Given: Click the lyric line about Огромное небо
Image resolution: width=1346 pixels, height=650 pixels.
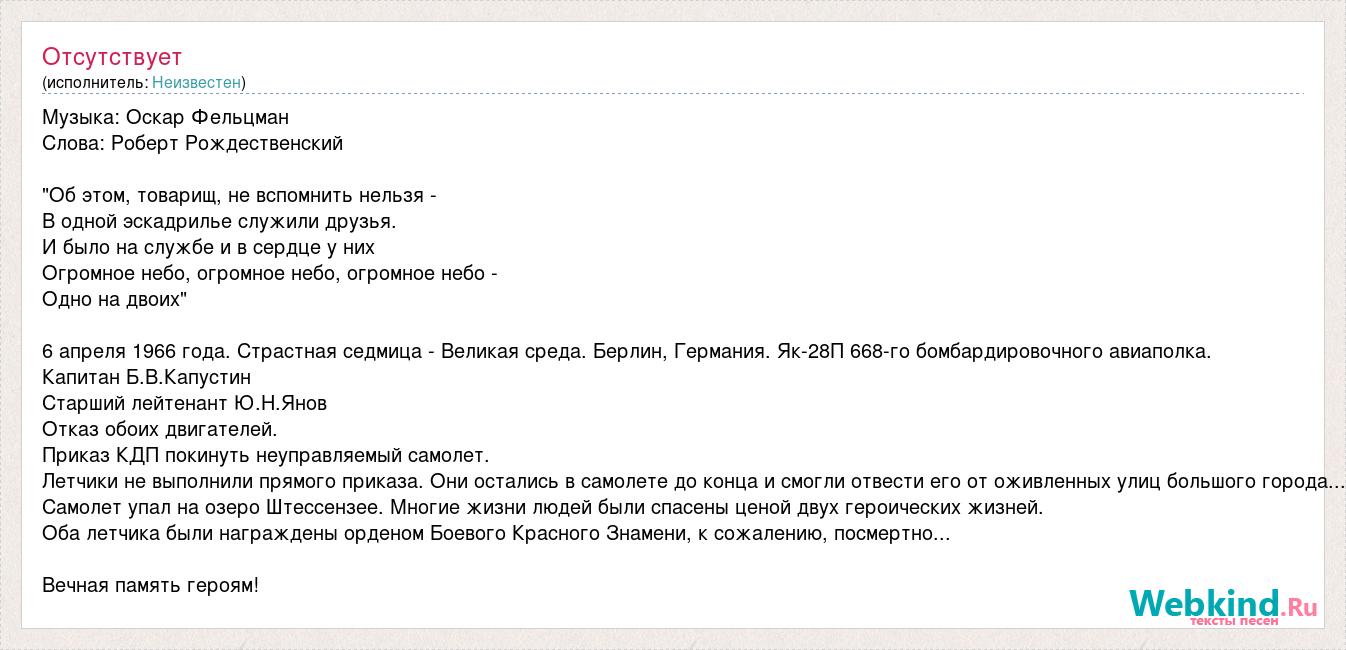Looking at the screenshot, I should 270,273.
